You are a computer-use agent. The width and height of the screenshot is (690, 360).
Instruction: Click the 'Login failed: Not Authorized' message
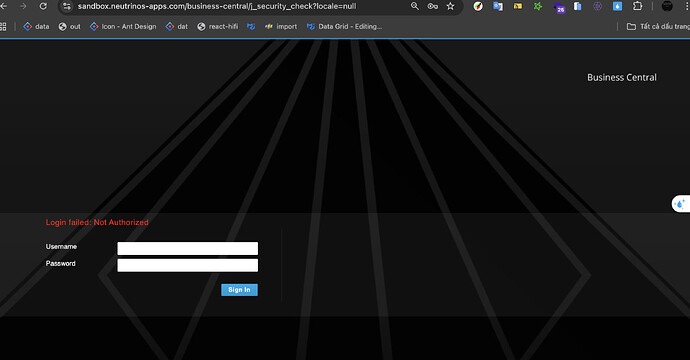pos(97,223)
